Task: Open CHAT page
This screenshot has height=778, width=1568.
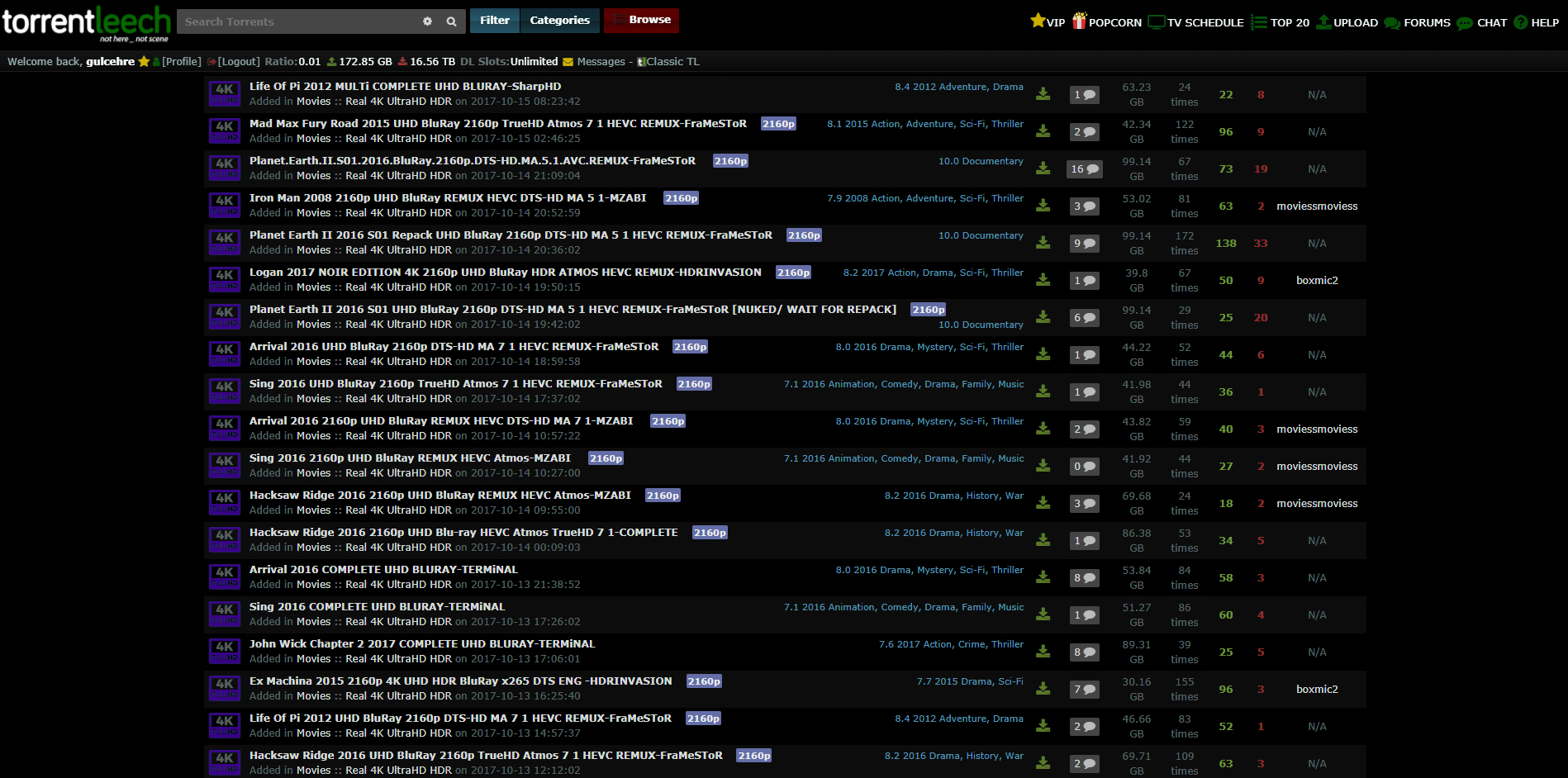Action: coord(1482,22)
